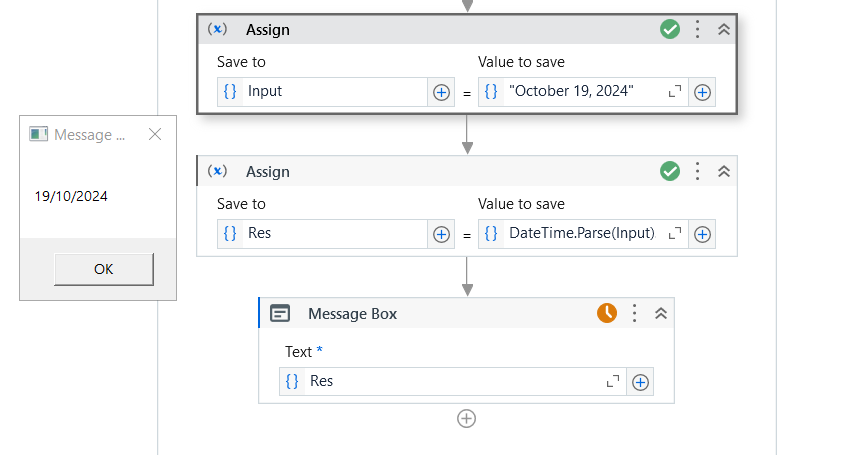Click the green success checkmark on the Res Assign

[670, 171]
